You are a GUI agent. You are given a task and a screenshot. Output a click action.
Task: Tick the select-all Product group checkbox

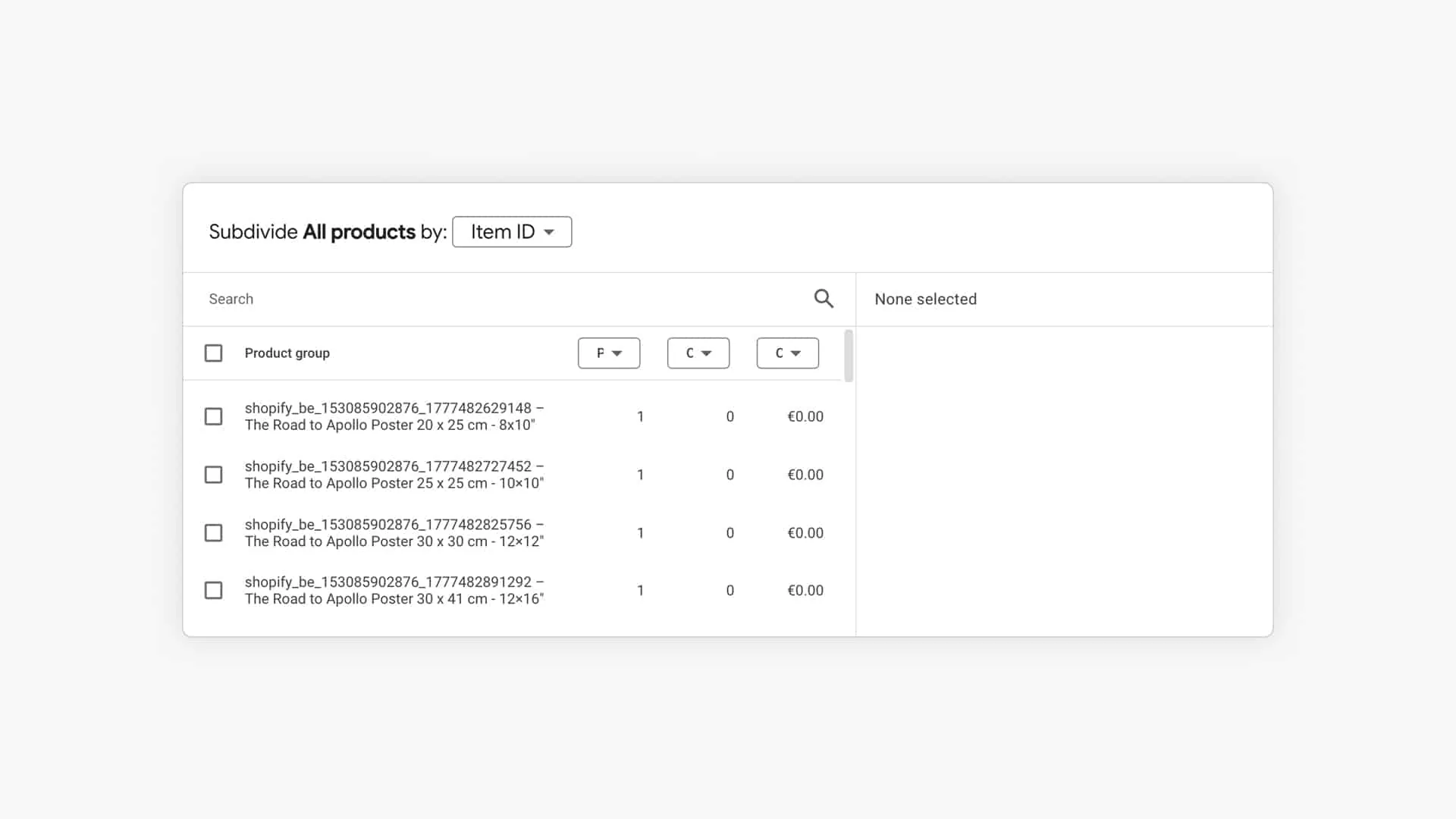(214, 353)
